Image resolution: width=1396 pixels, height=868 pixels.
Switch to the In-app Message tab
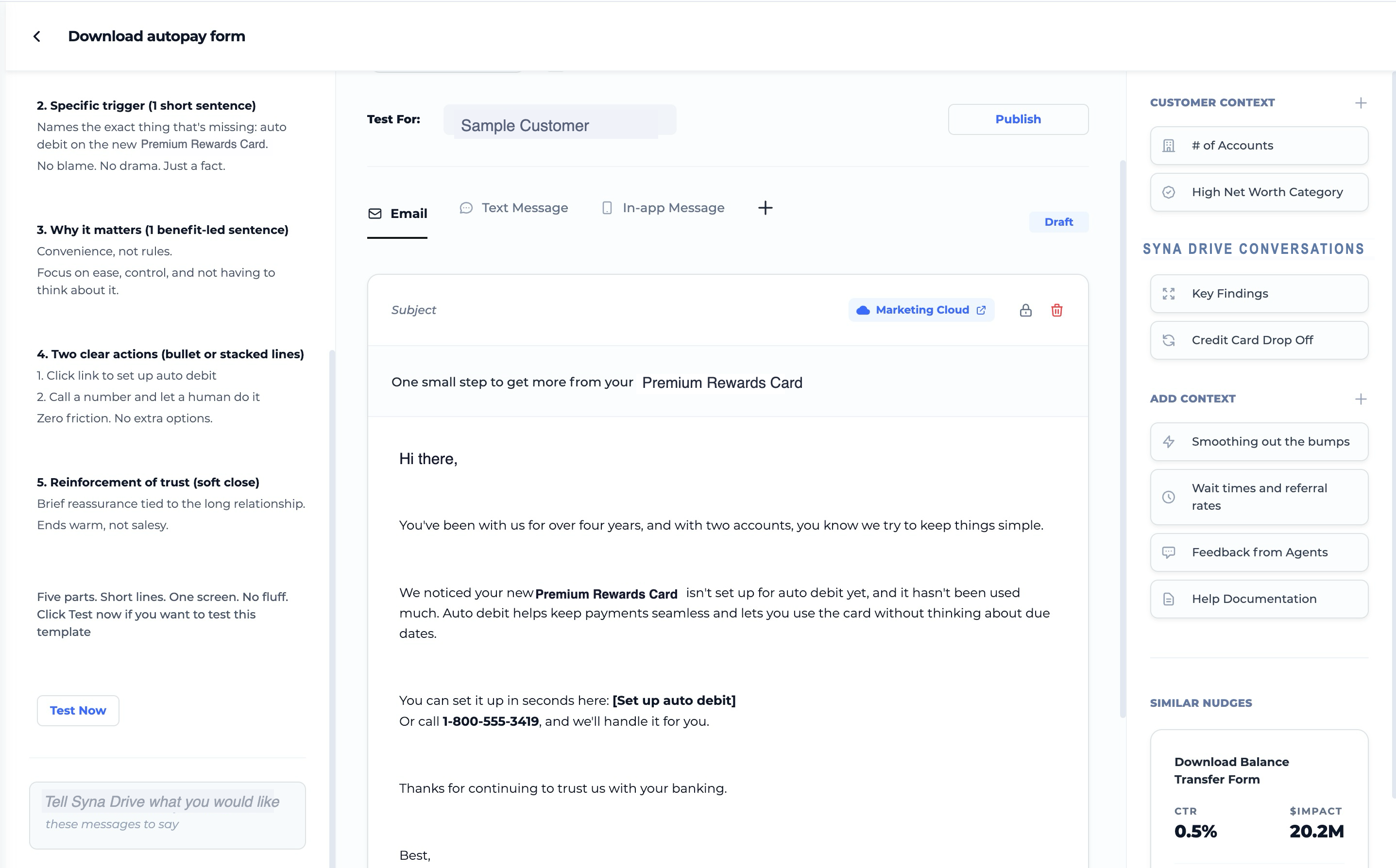click(x=663, y=208)
